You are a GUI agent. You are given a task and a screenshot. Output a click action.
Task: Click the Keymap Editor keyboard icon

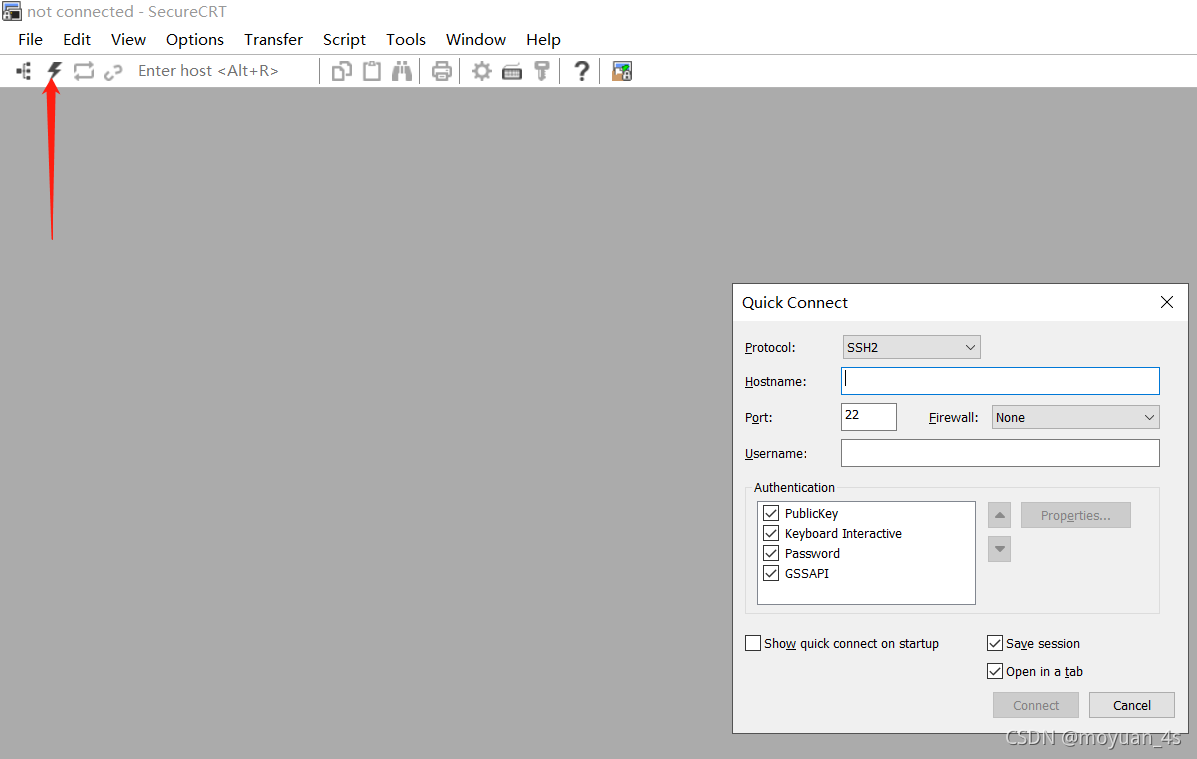tap(511, 72)
